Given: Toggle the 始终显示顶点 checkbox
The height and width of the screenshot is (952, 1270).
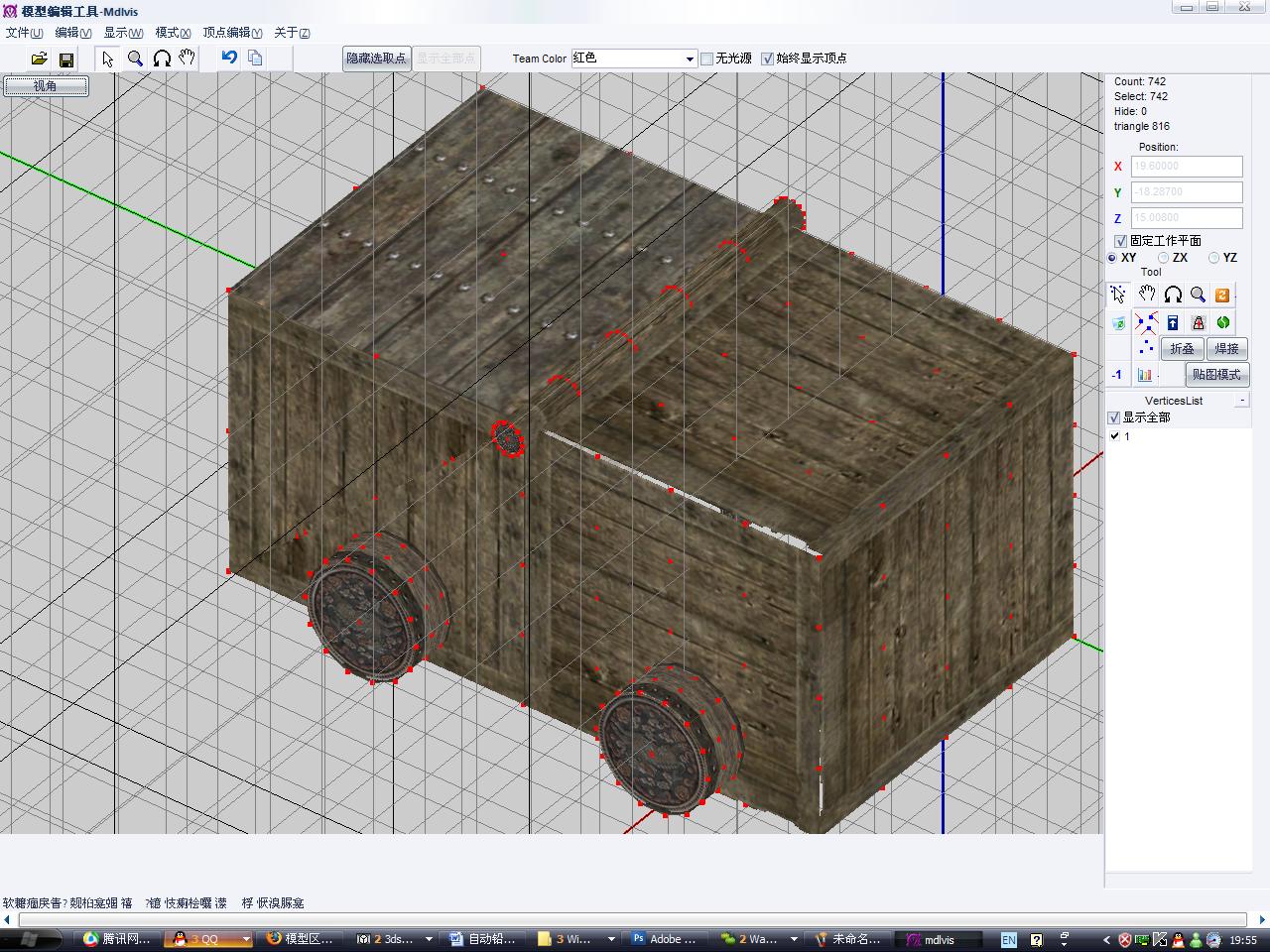Looking at the screenshot, I should click(x=767, y=59).
